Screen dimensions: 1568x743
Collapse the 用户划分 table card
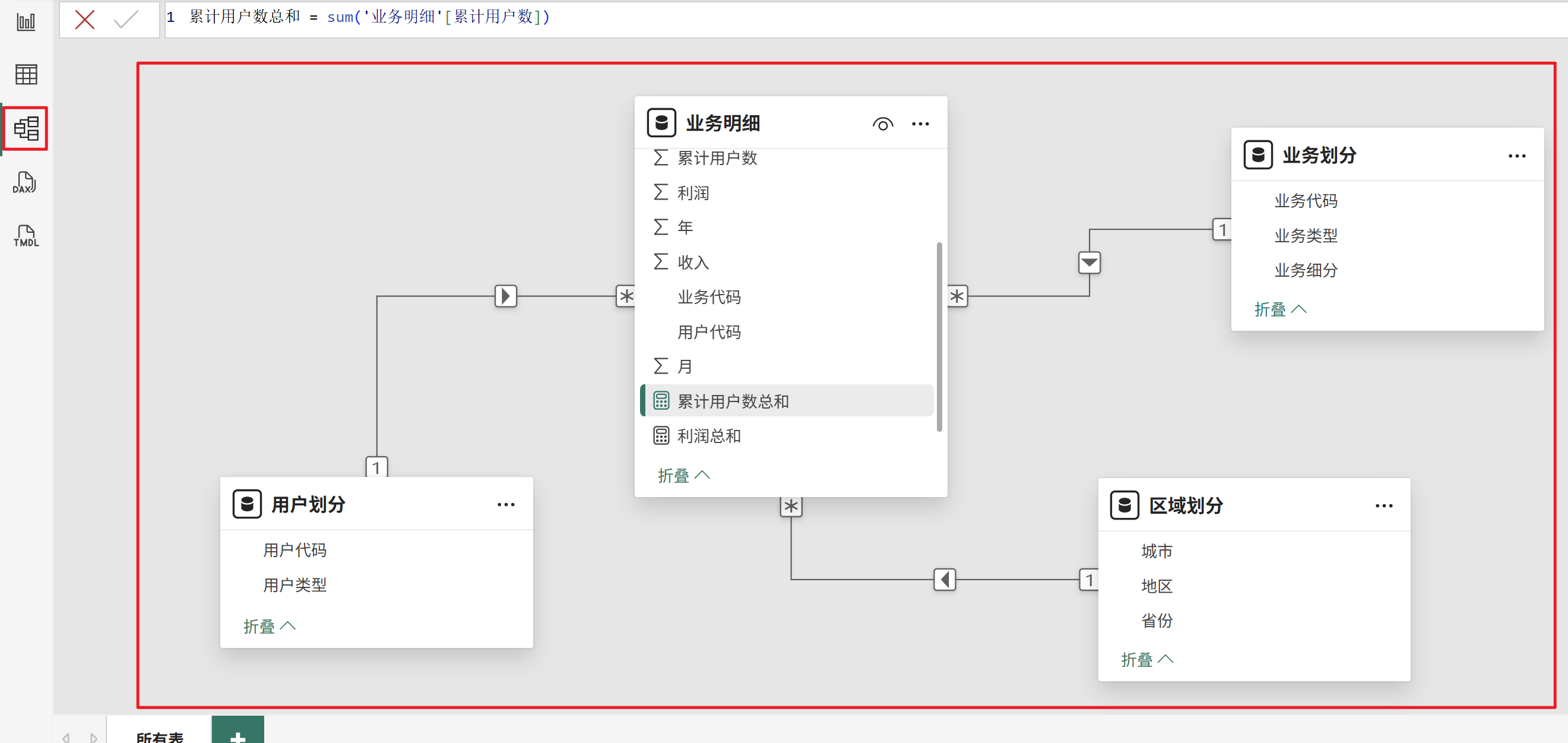click(x=268, y=626)
